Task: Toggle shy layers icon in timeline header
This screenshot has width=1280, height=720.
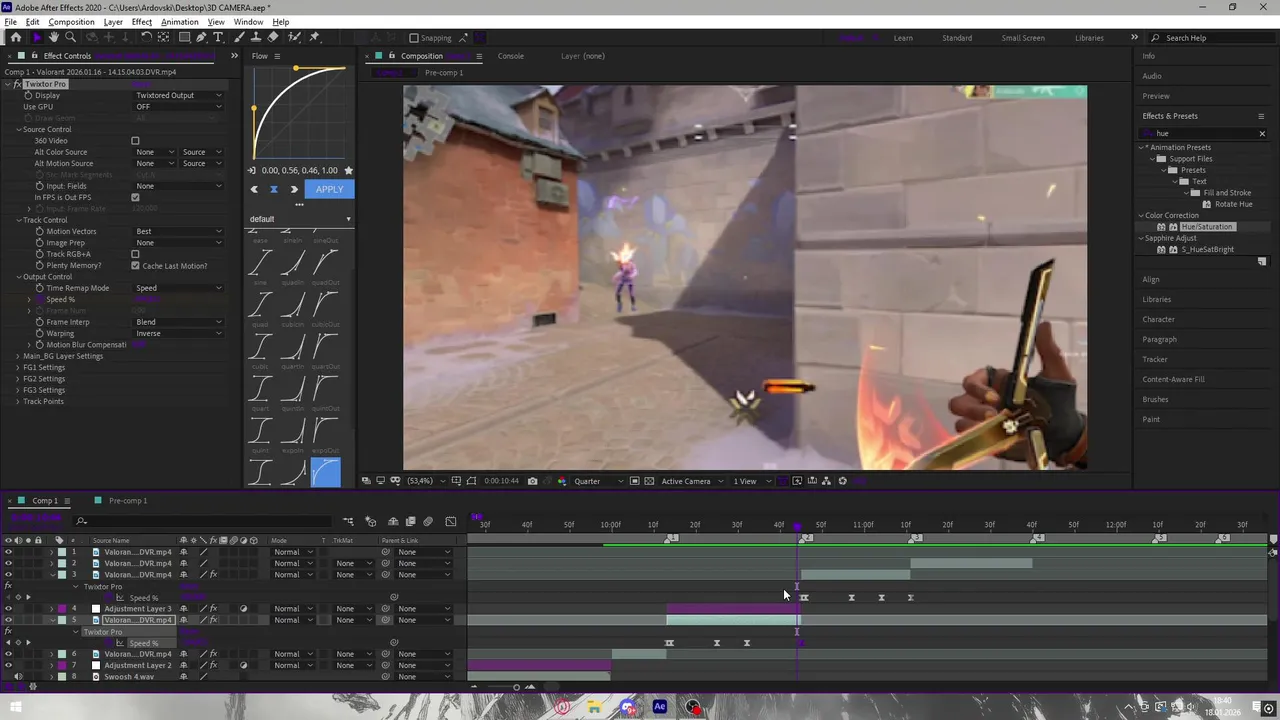Action: 393,521
